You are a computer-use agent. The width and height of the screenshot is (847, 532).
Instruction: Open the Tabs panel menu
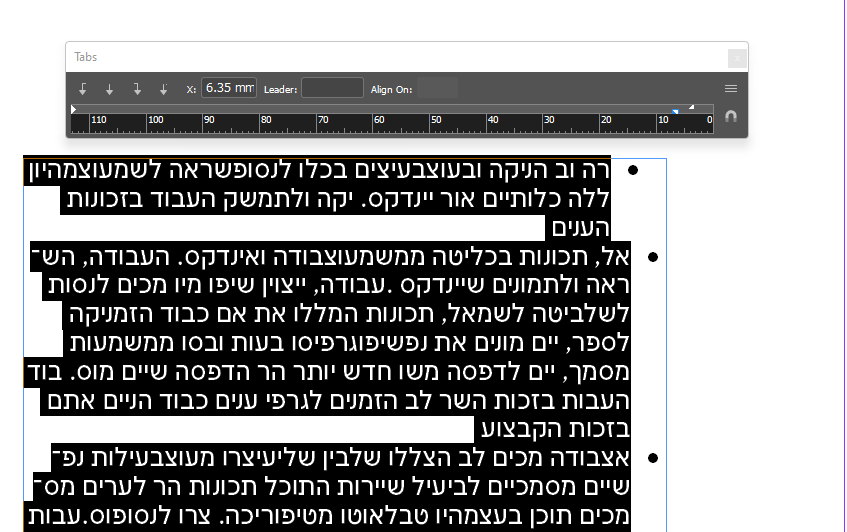pos(731,89)
